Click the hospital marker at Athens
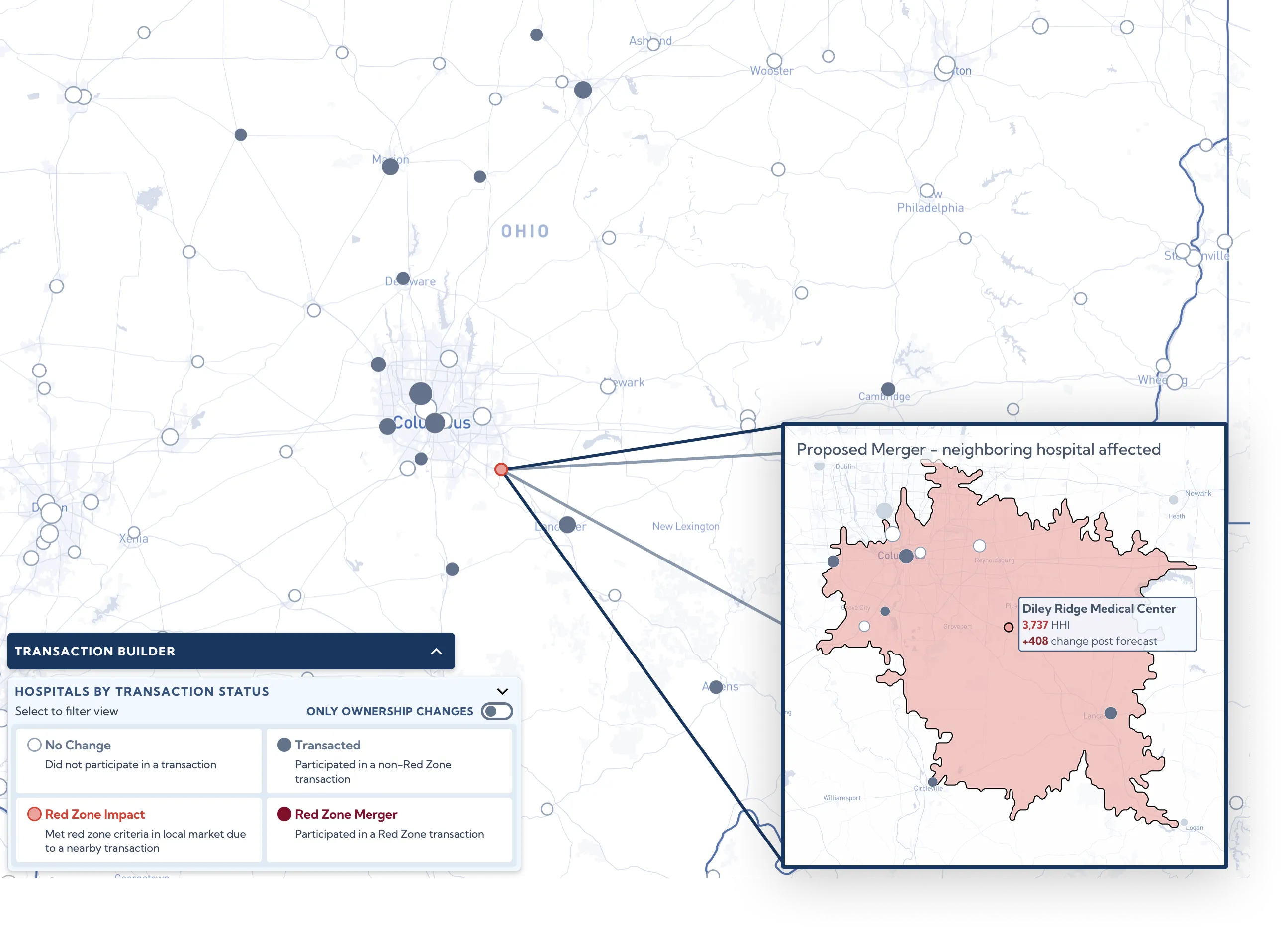This screenshot has height=934, width=1288. (x=716, y=687)
